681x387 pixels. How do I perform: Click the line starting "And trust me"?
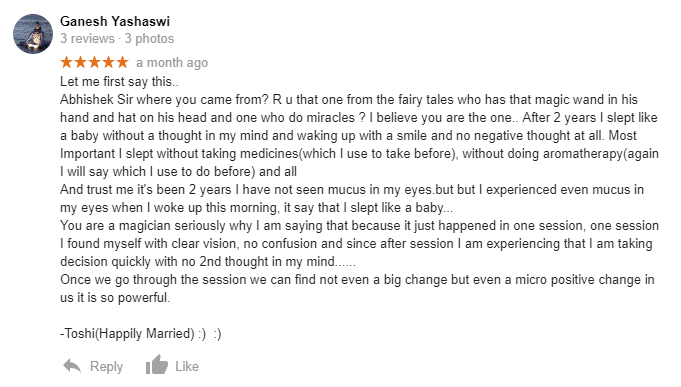tap(352, 190)
